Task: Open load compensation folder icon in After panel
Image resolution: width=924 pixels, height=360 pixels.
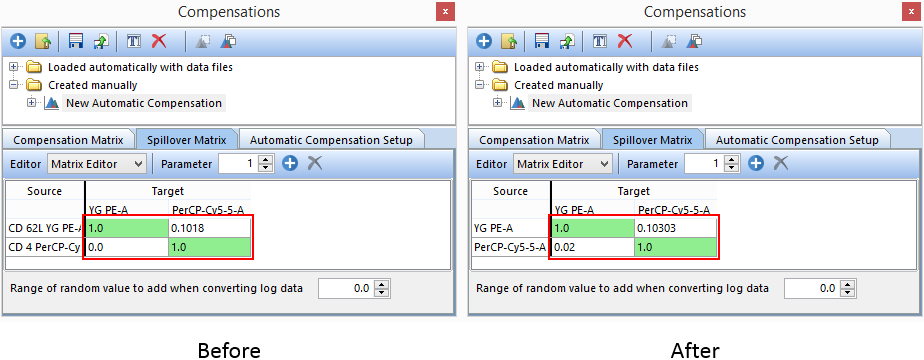Action: pyautogui.click(x=510, y=41)
